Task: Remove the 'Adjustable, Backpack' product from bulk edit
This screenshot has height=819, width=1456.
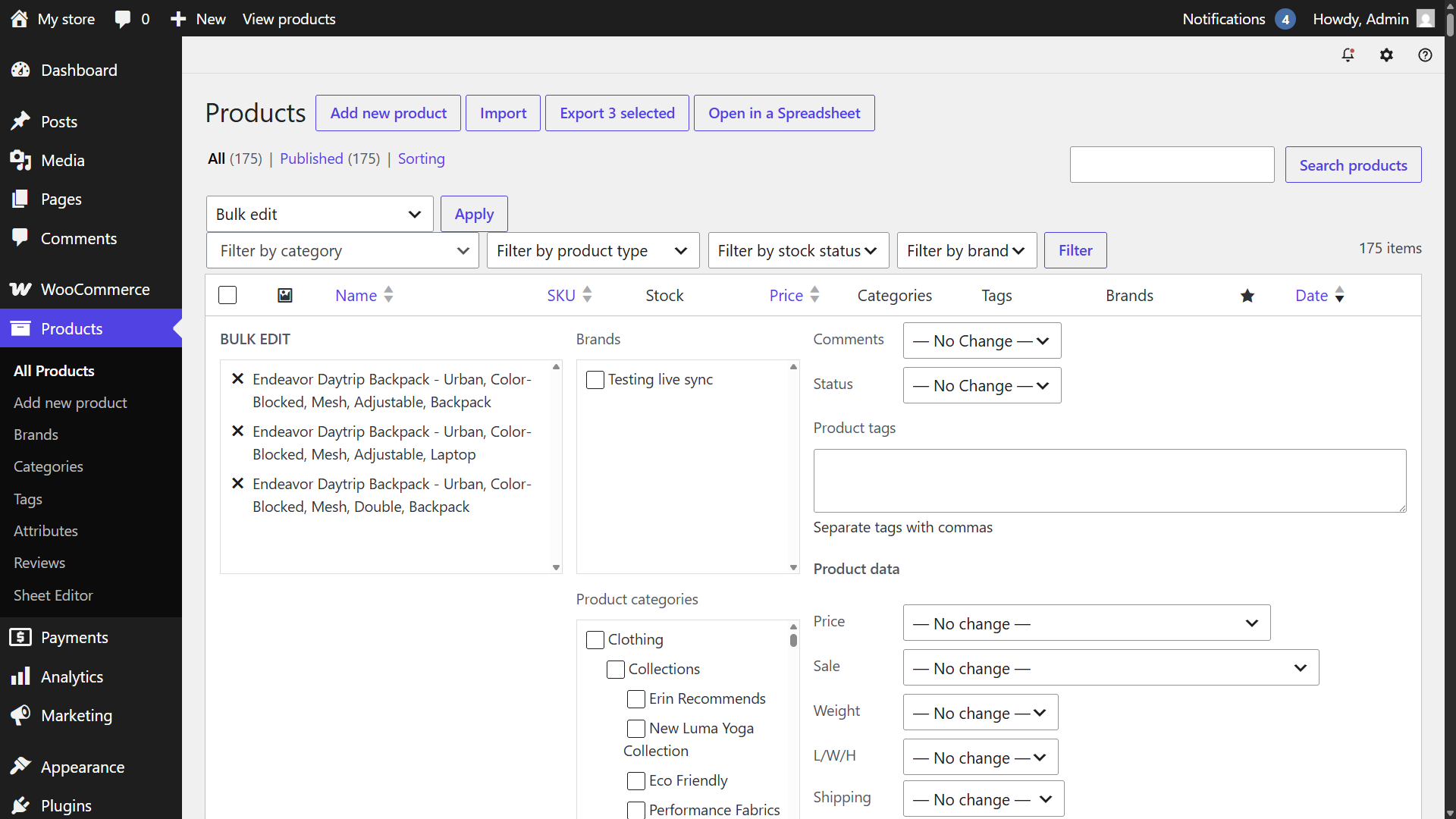Action: (x=237, y=378)
